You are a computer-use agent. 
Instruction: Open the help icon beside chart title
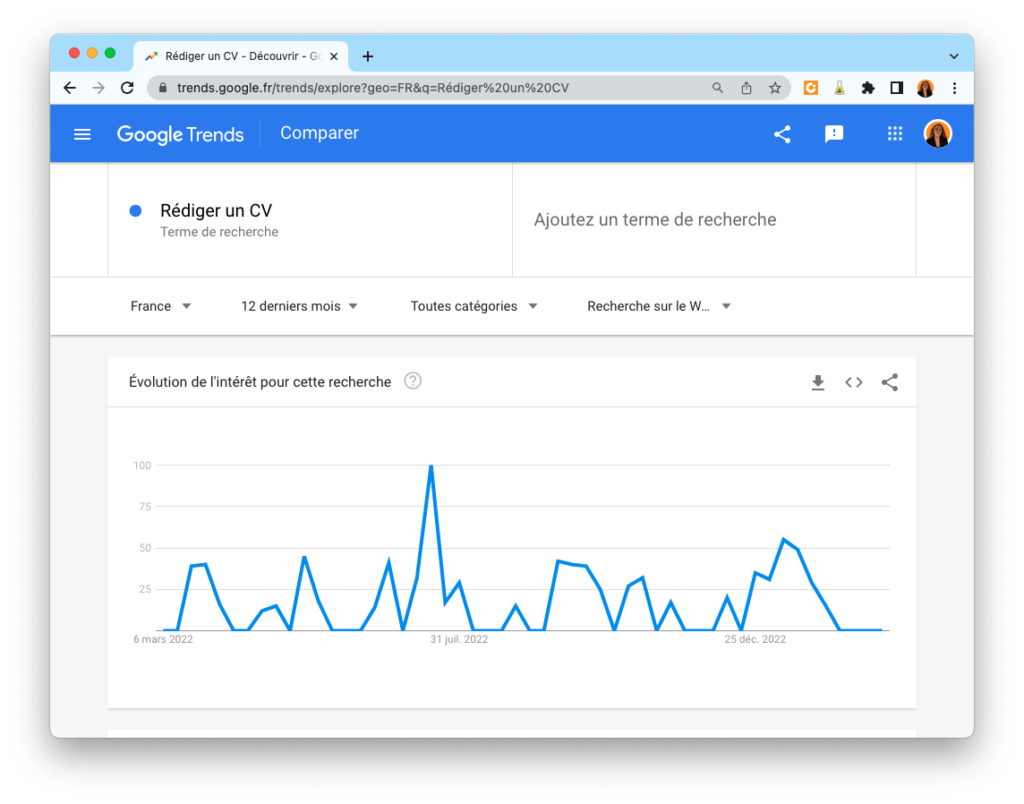click(413, 381)
